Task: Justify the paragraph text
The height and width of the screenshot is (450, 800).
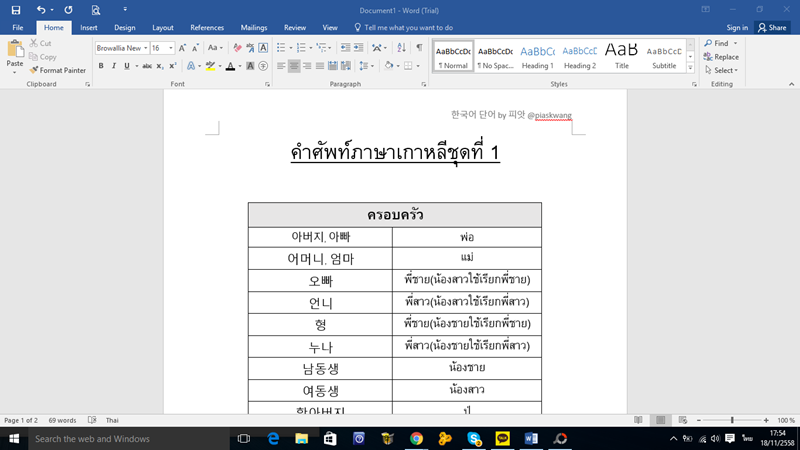Action: pyautogui.click(x=319, y=66)
